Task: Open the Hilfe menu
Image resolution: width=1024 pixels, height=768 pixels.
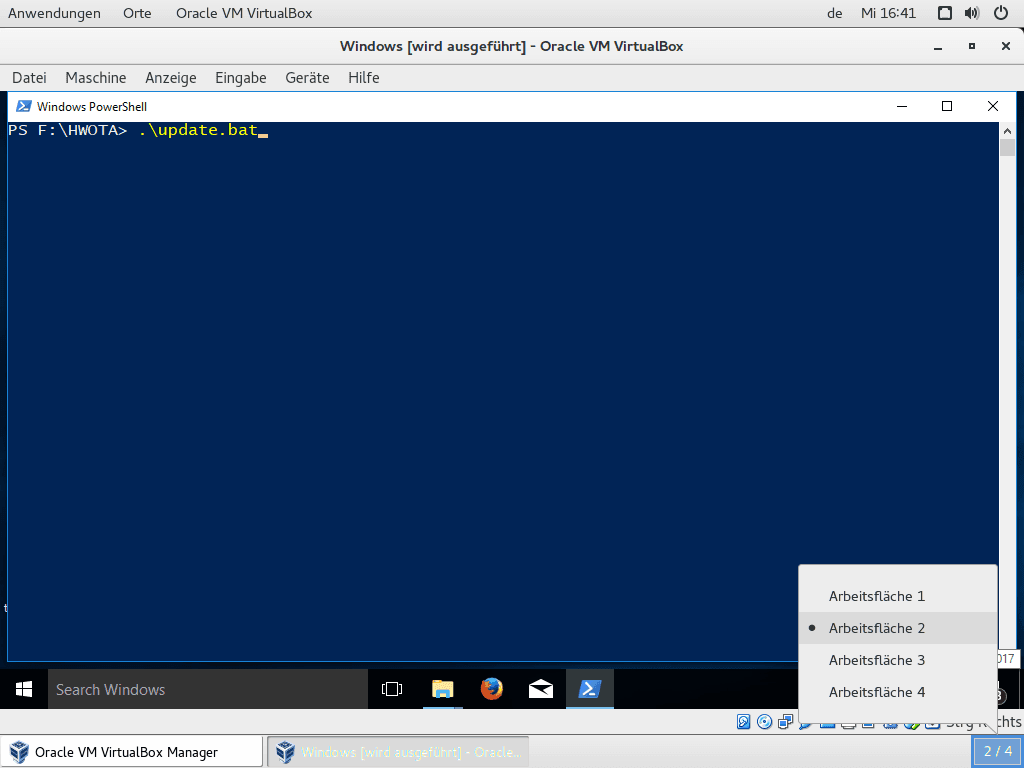Action: click(x=364, y=78)
